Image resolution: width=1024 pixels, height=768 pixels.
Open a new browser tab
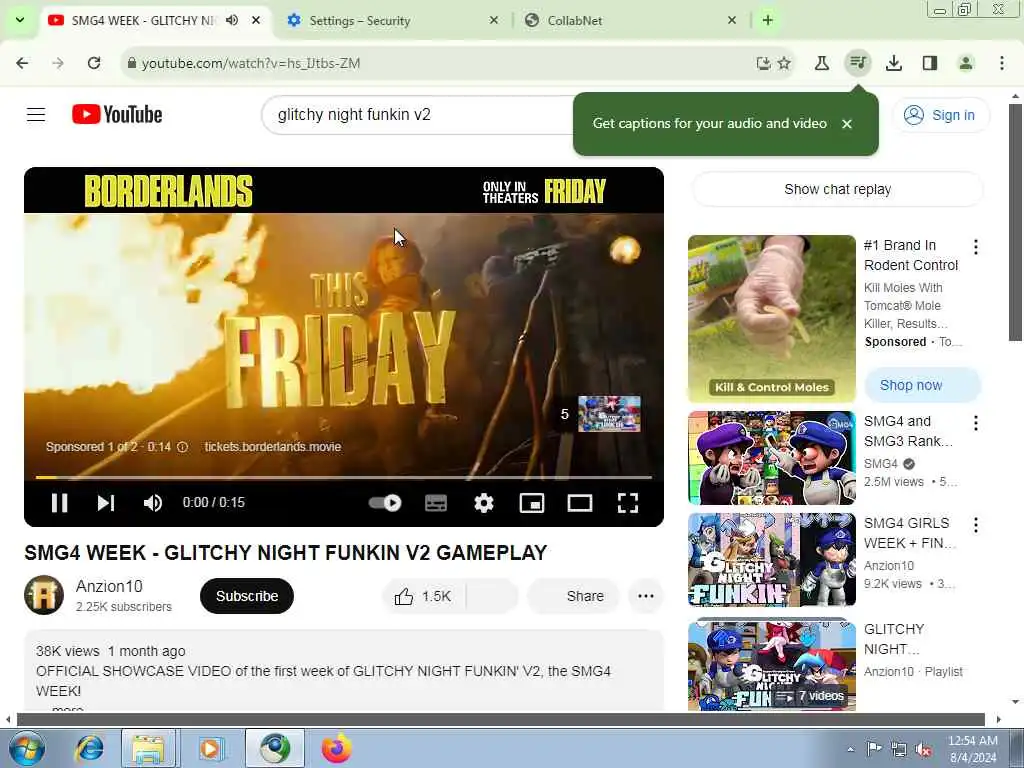click(768, 20)
